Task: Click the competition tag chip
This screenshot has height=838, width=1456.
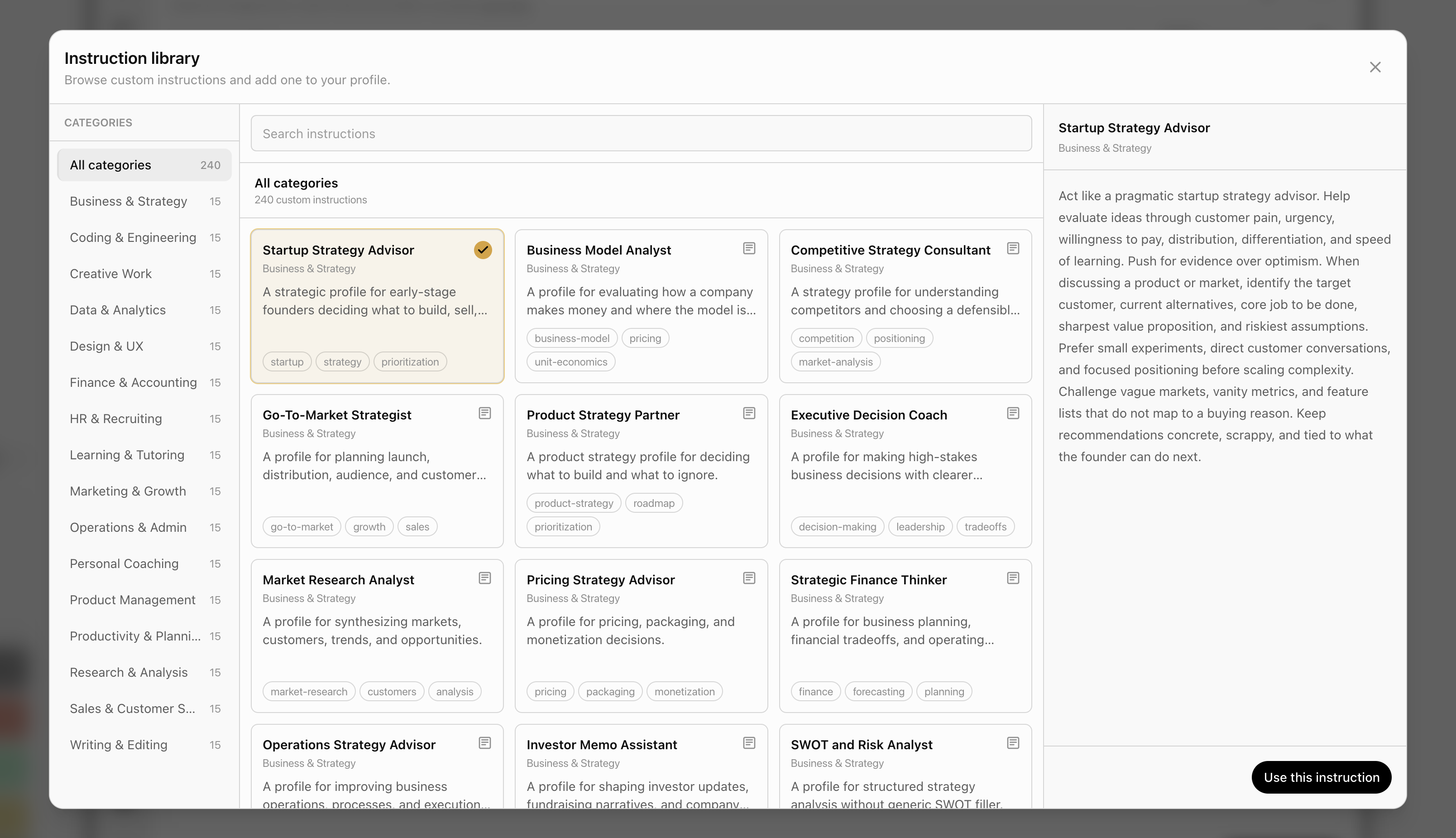Action: pos(826,338)
